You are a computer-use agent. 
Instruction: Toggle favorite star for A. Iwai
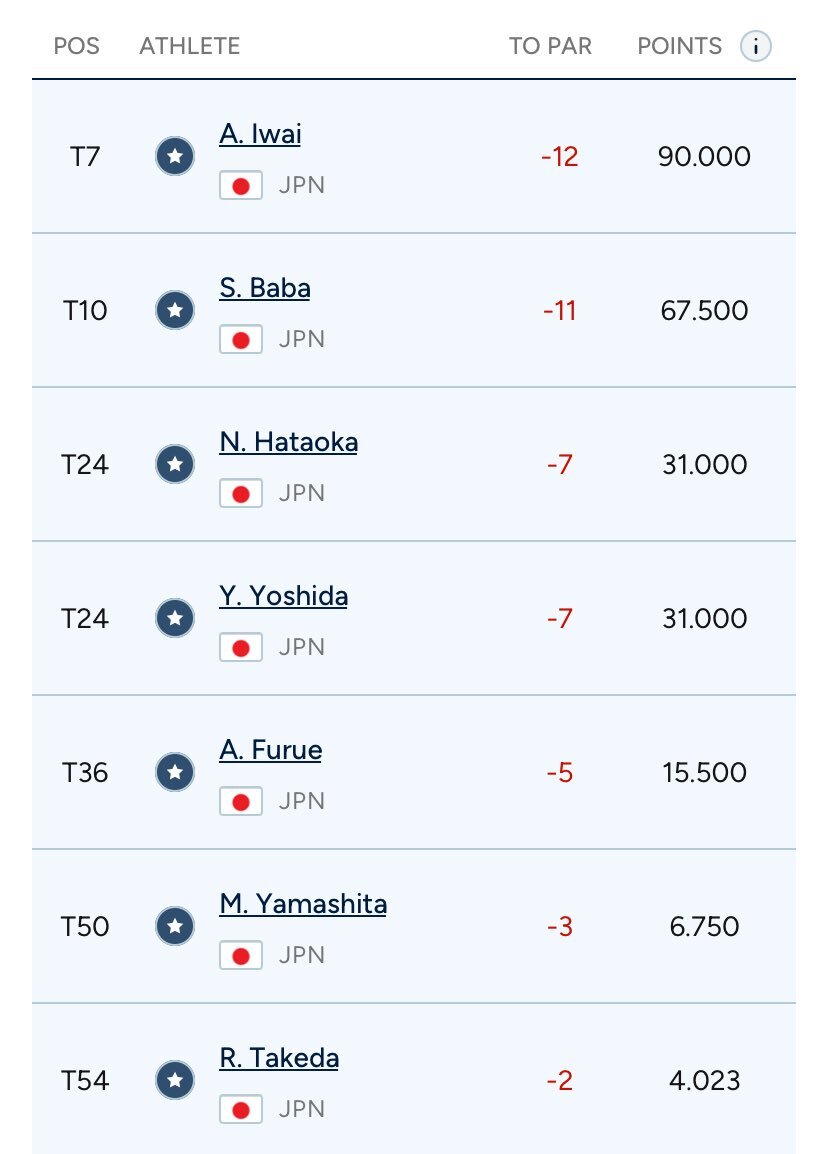click(x=175, y=156)
